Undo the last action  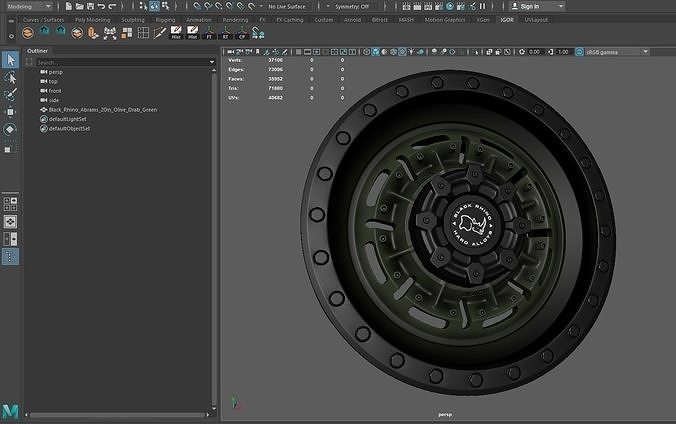point(101,6)
